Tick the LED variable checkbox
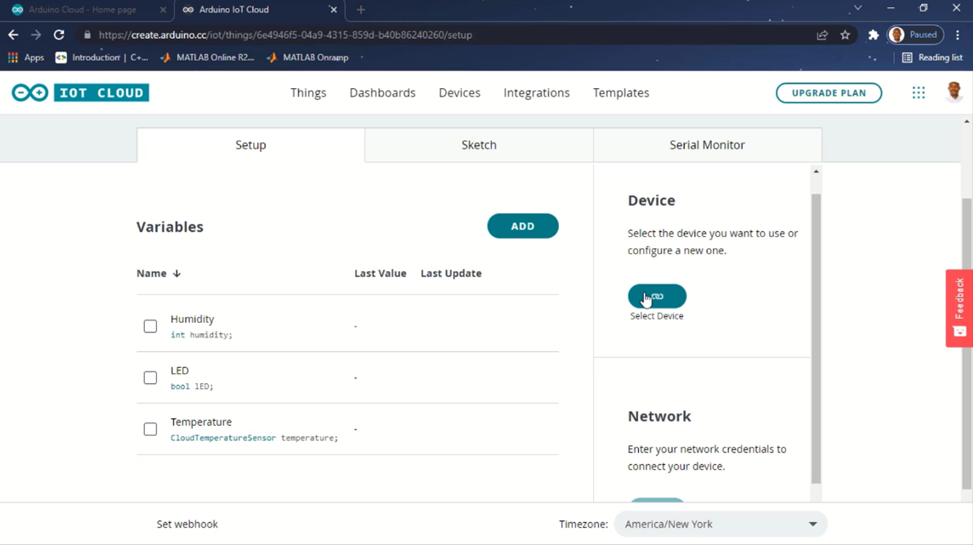Image resolution: width=973 pixels, height=545 pixels. coord(150,378)
